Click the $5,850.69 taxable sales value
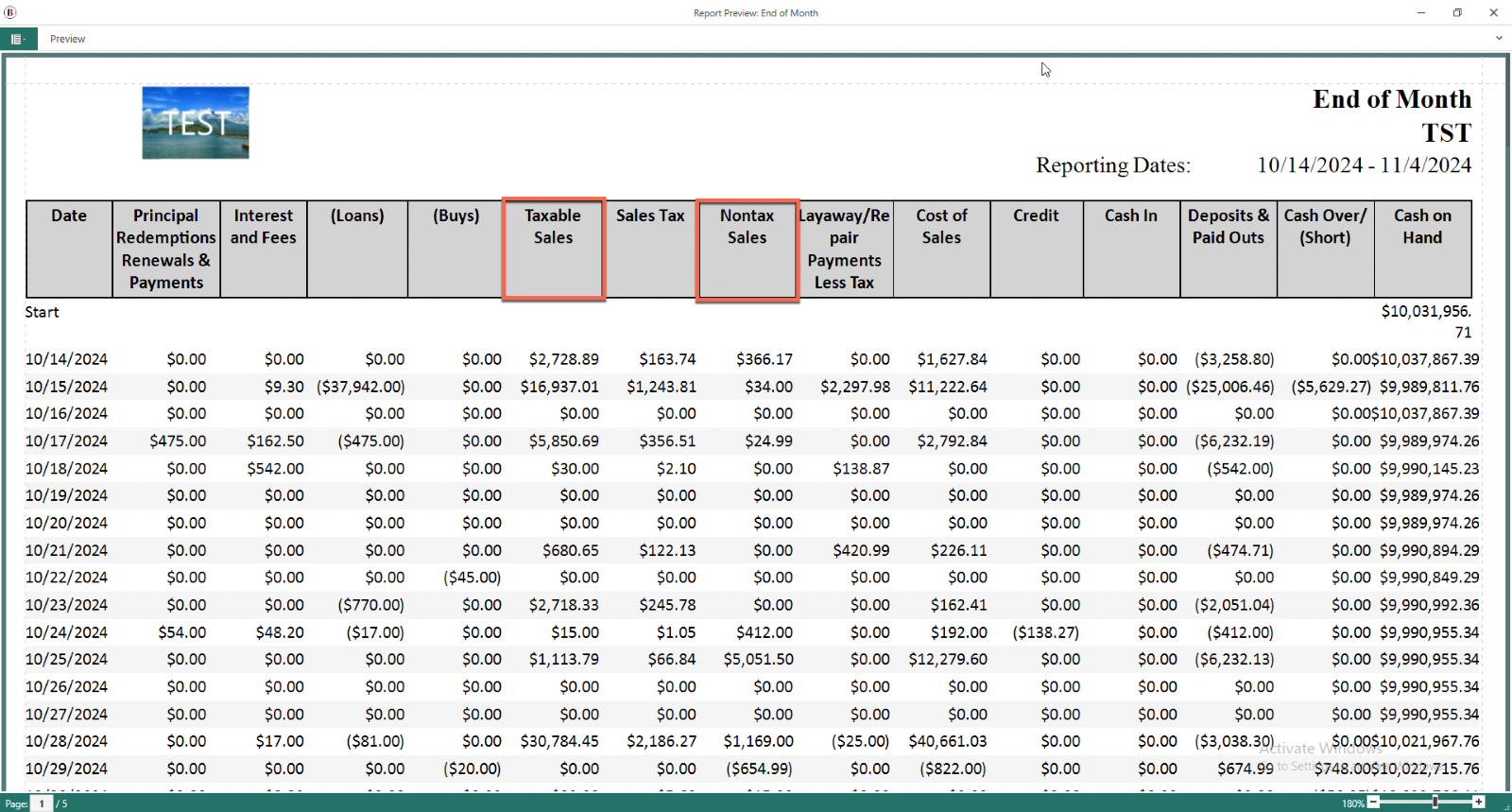Screen dimensions: 1512x812 pos(564,441)
